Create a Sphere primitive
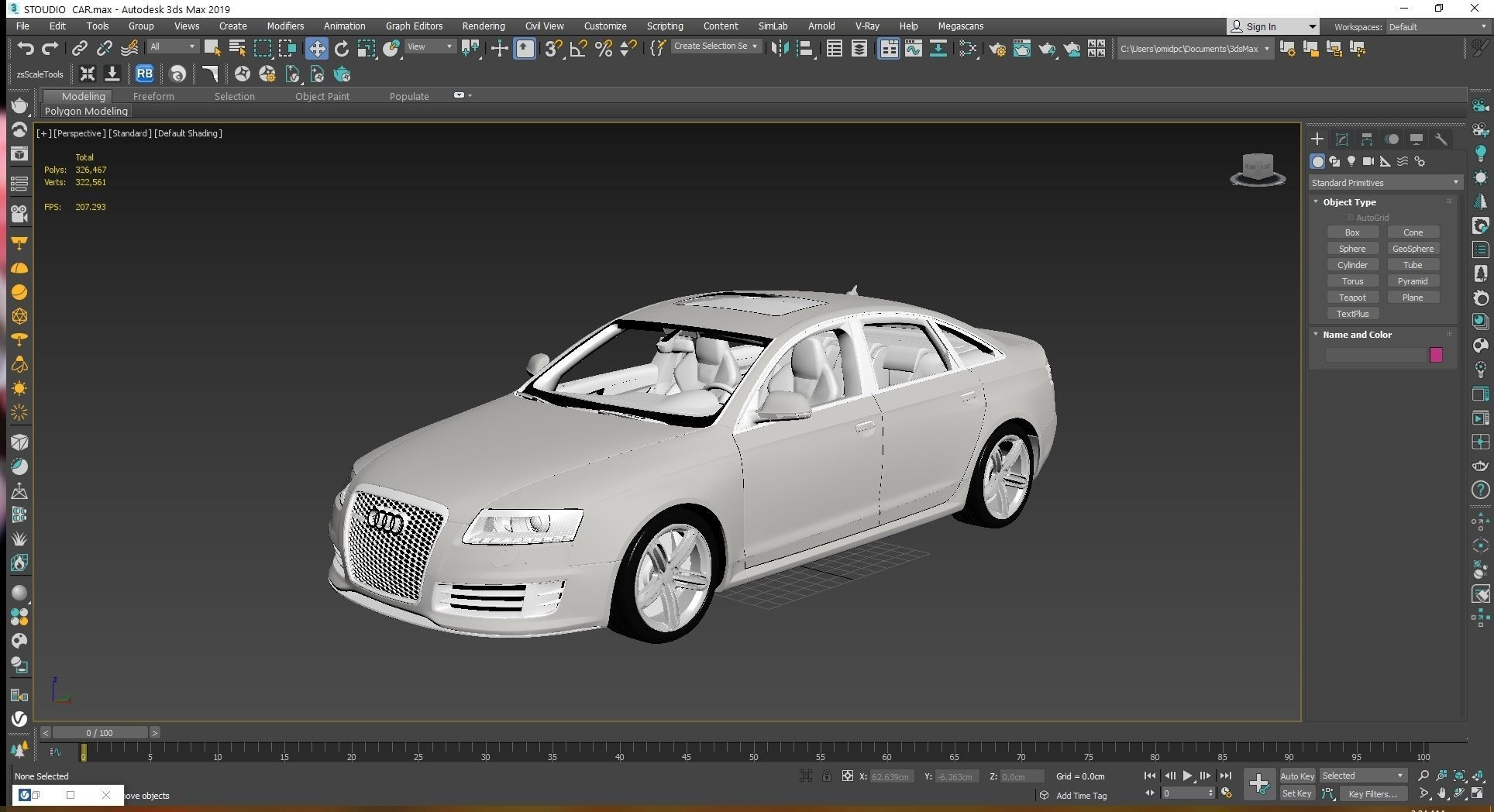Screen dimensions: 1494x812 (1352, 249)
